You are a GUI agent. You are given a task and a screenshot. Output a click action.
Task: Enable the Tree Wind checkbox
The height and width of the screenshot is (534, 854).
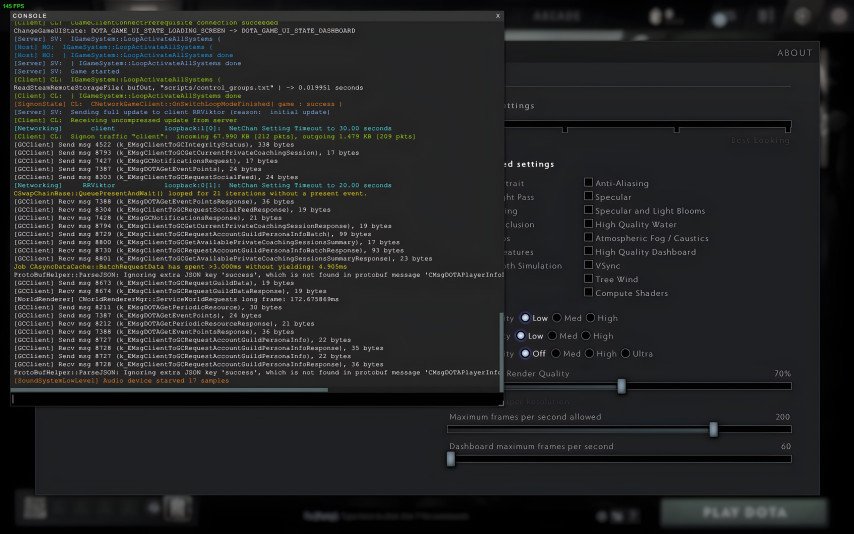pos(589,279)
